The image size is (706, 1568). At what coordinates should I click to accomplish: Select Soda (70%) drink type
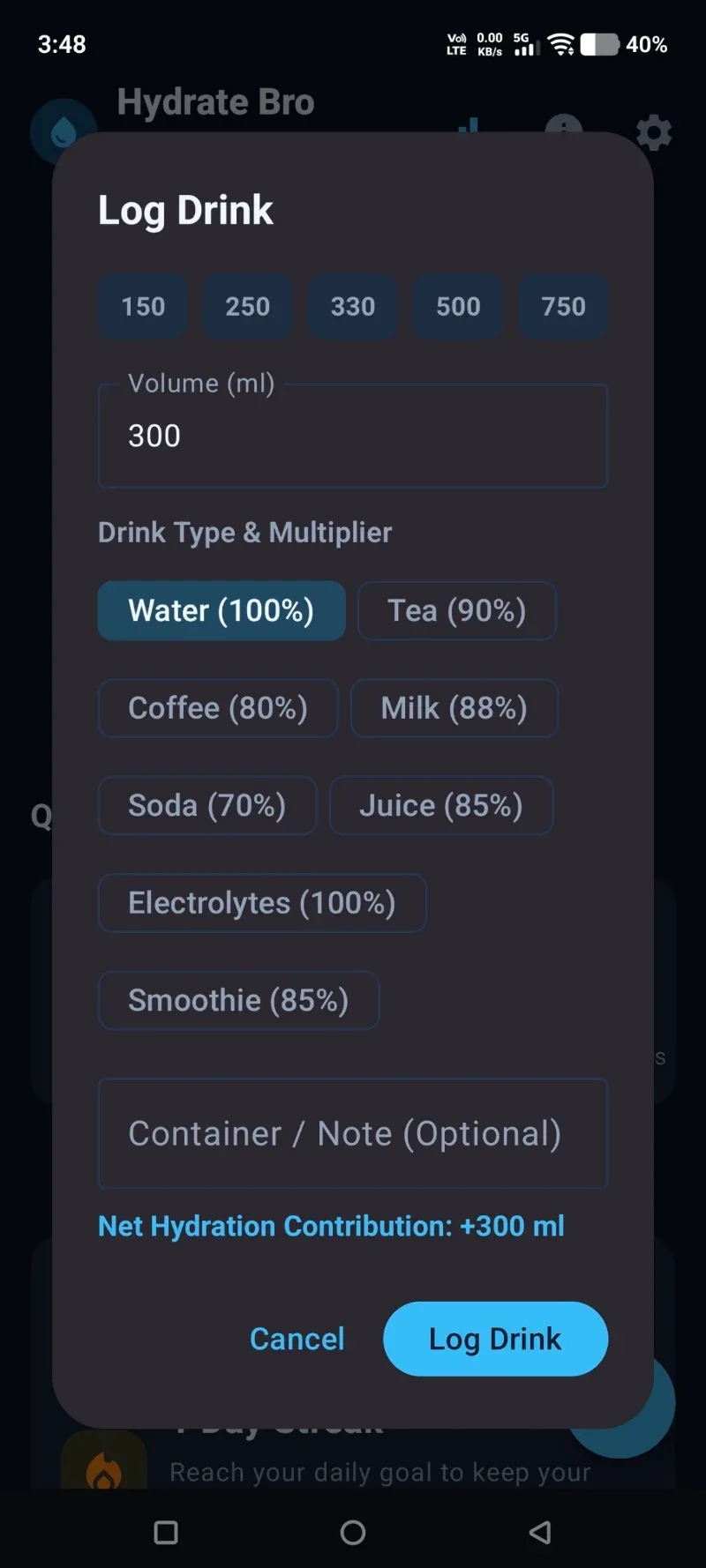207,805
